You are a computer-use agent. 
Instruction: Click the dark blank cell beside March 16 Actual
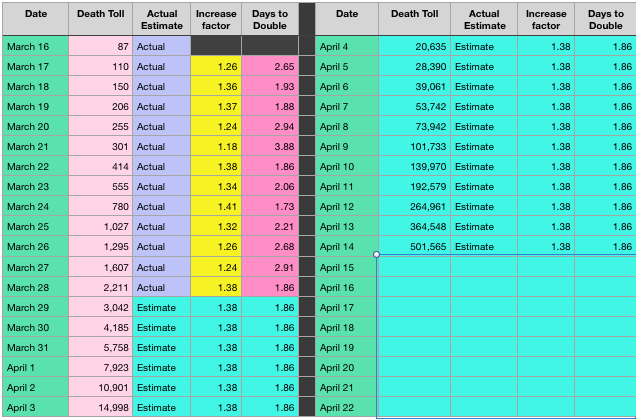[216, 46]
